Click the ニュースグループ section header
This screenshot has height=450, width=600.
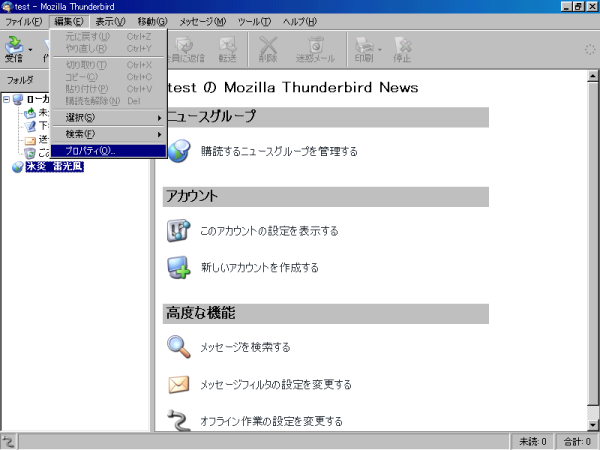point(326,116)
